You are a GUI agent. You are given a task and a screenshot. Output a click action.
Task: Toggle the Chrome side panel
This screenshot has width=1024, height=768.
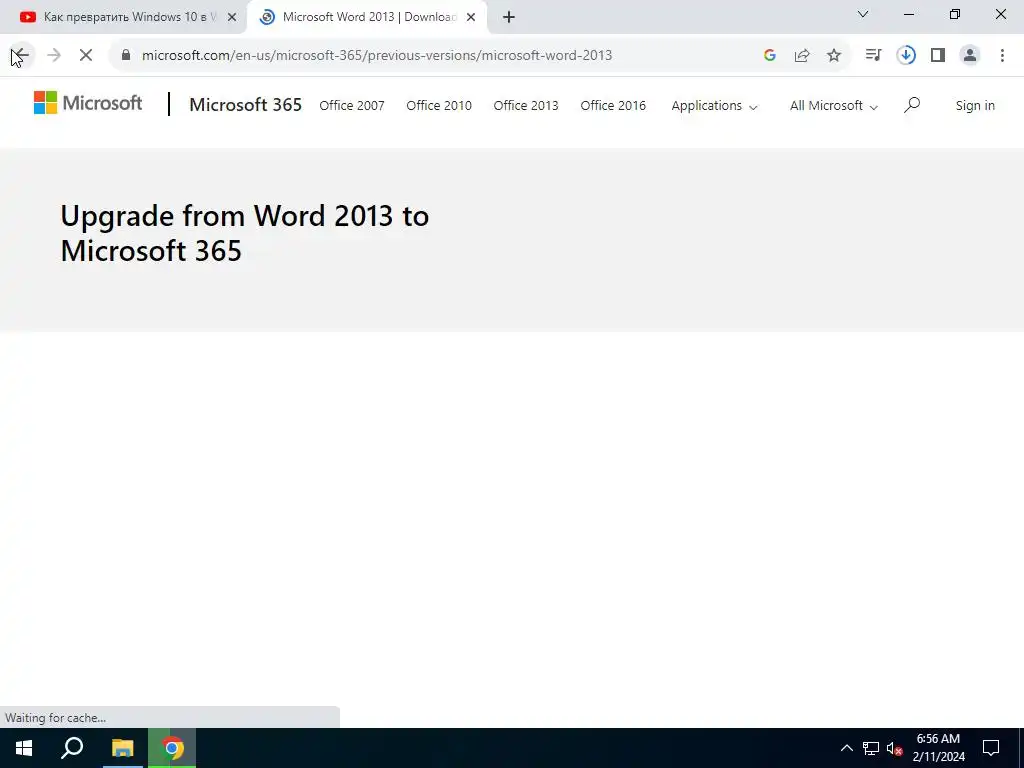(938, 56)
